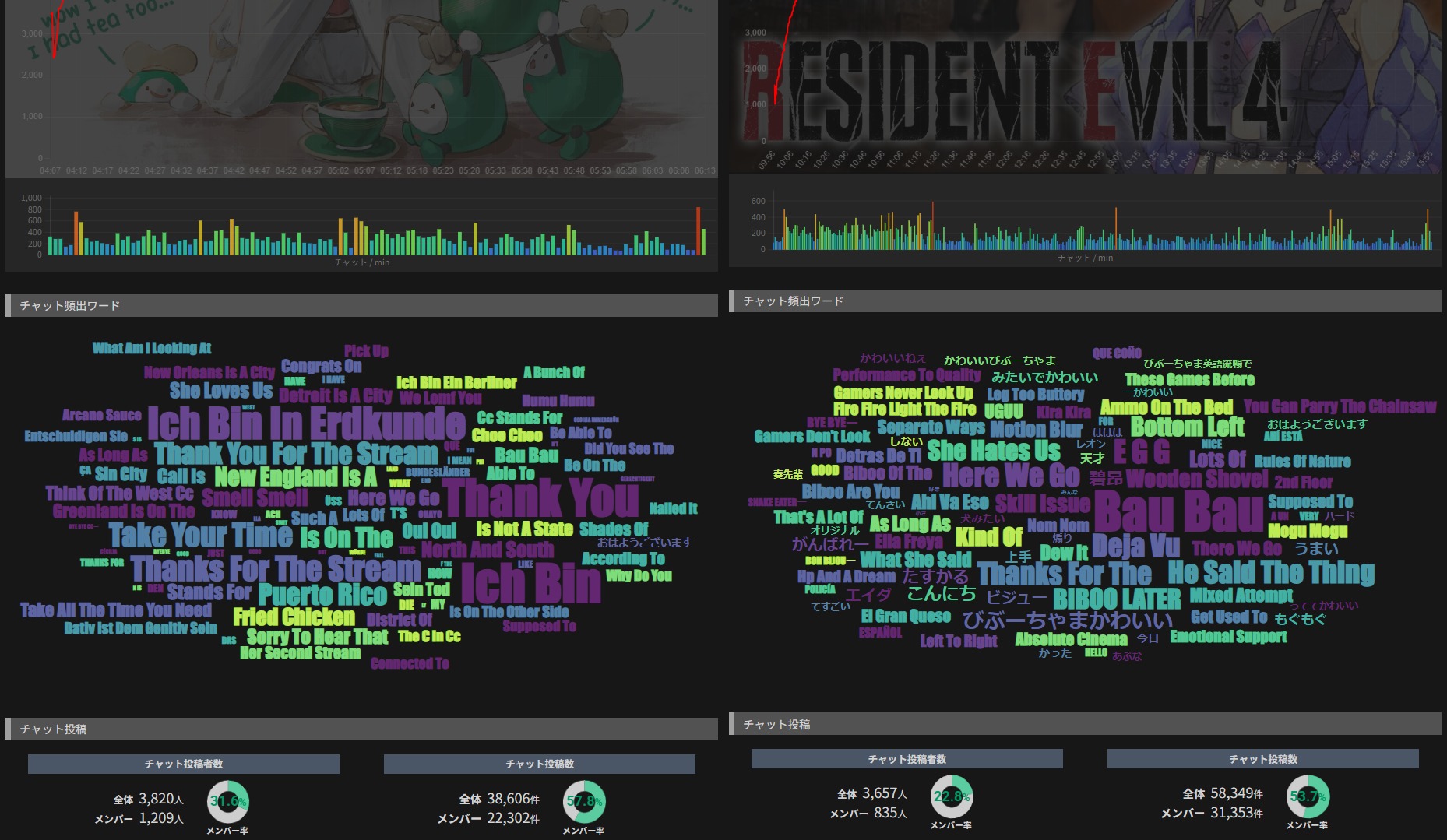Click 'Greenland Is On The' phrase
Screen dimensions: 1447x840
click(x=124, y=511)
